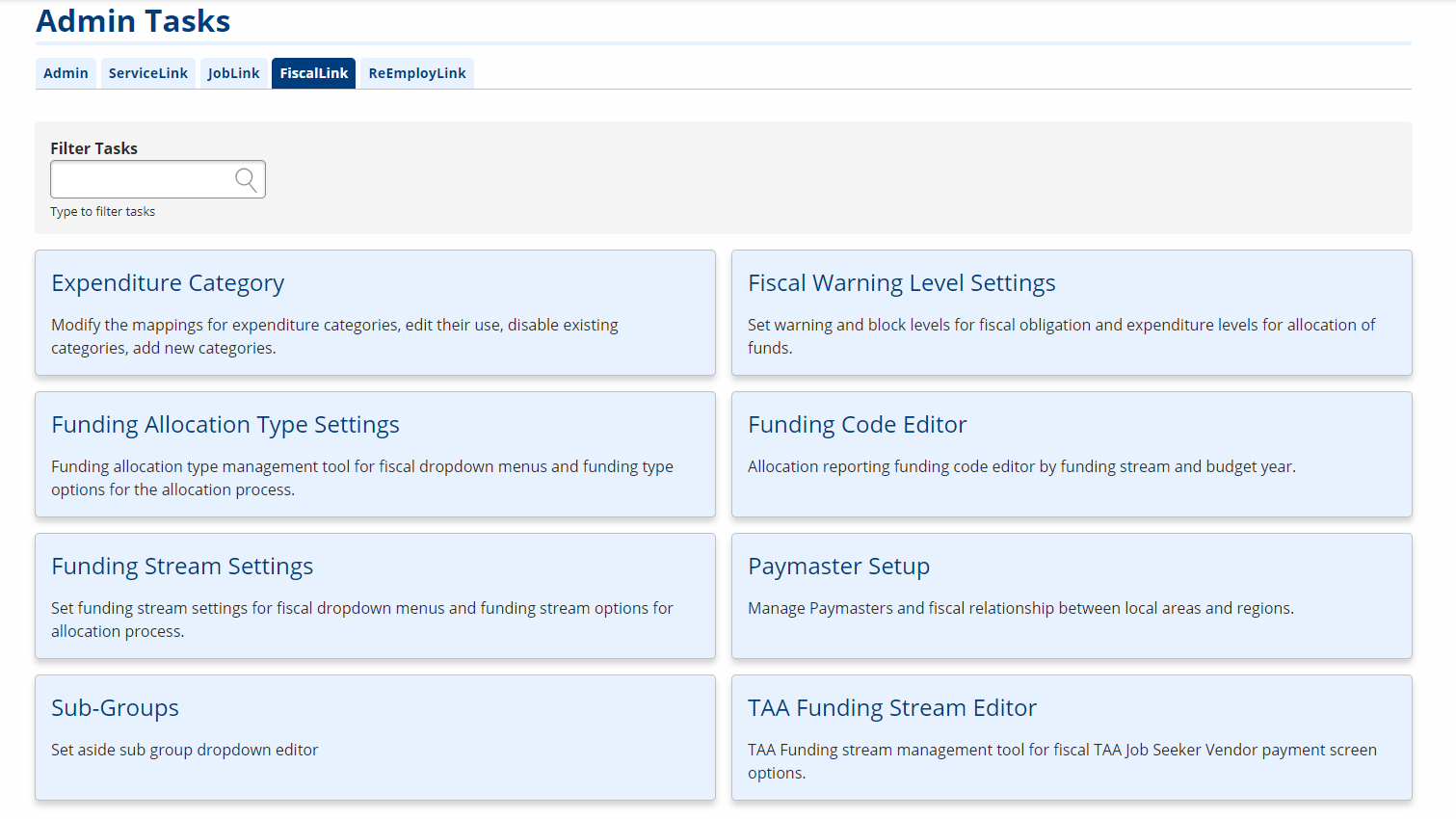Open the Sub-Groups editor
Viewport: 1456px width, 819px height.
(x=375, y=737)
